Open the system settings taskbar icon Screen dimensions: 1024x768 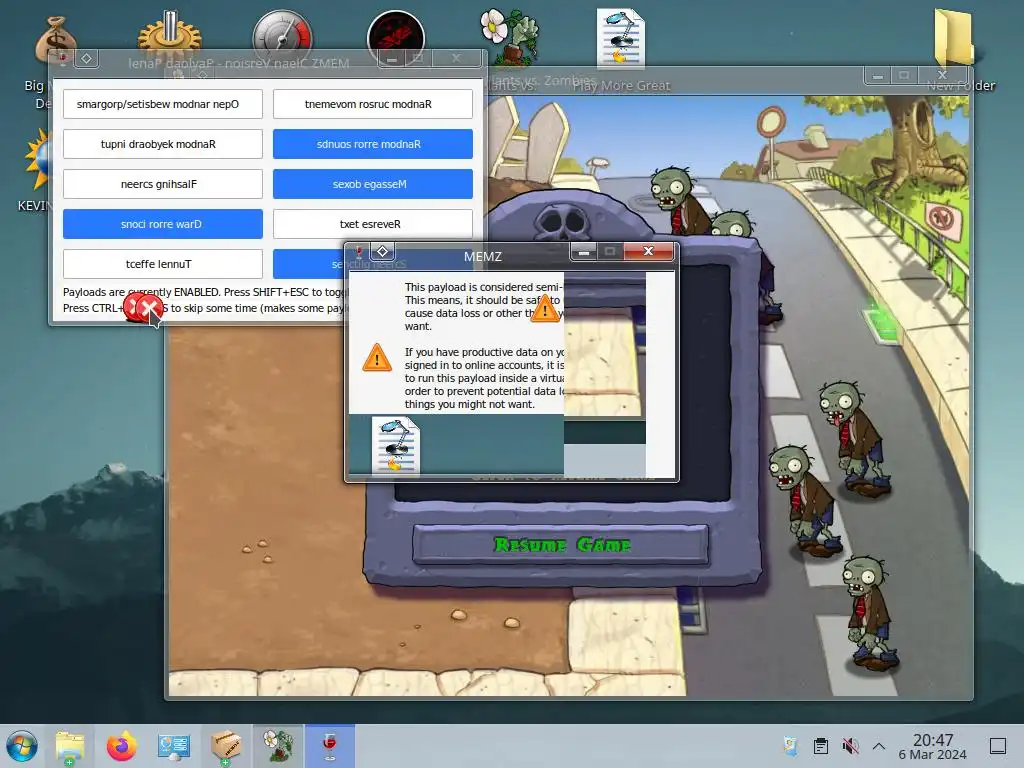(174, 746)
